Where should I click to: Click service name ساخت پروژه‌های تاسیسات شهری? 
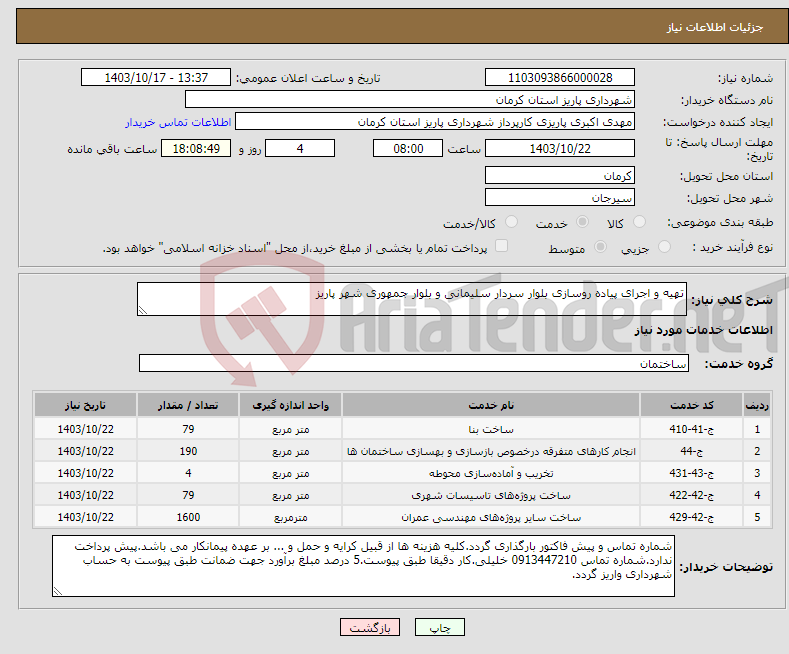(491, 496)
